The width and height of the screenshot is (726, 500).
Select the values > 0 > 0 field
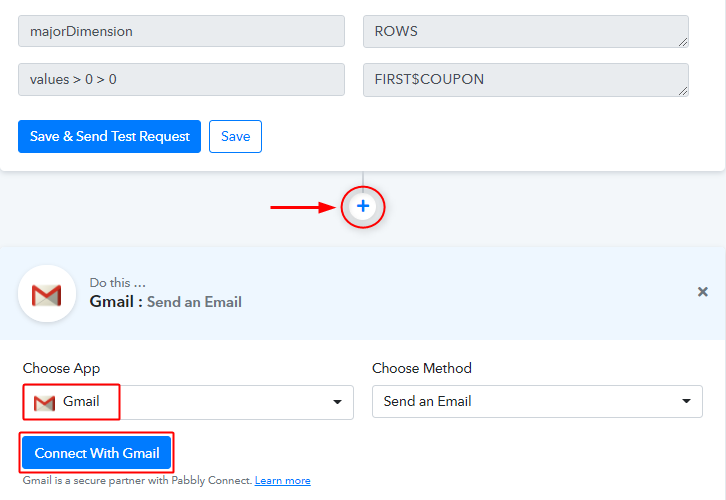point(181,80)
